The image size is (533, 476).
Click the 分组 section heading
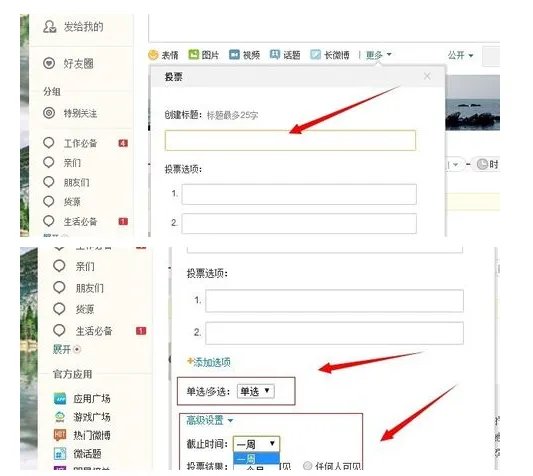click(x=52, y=91)
